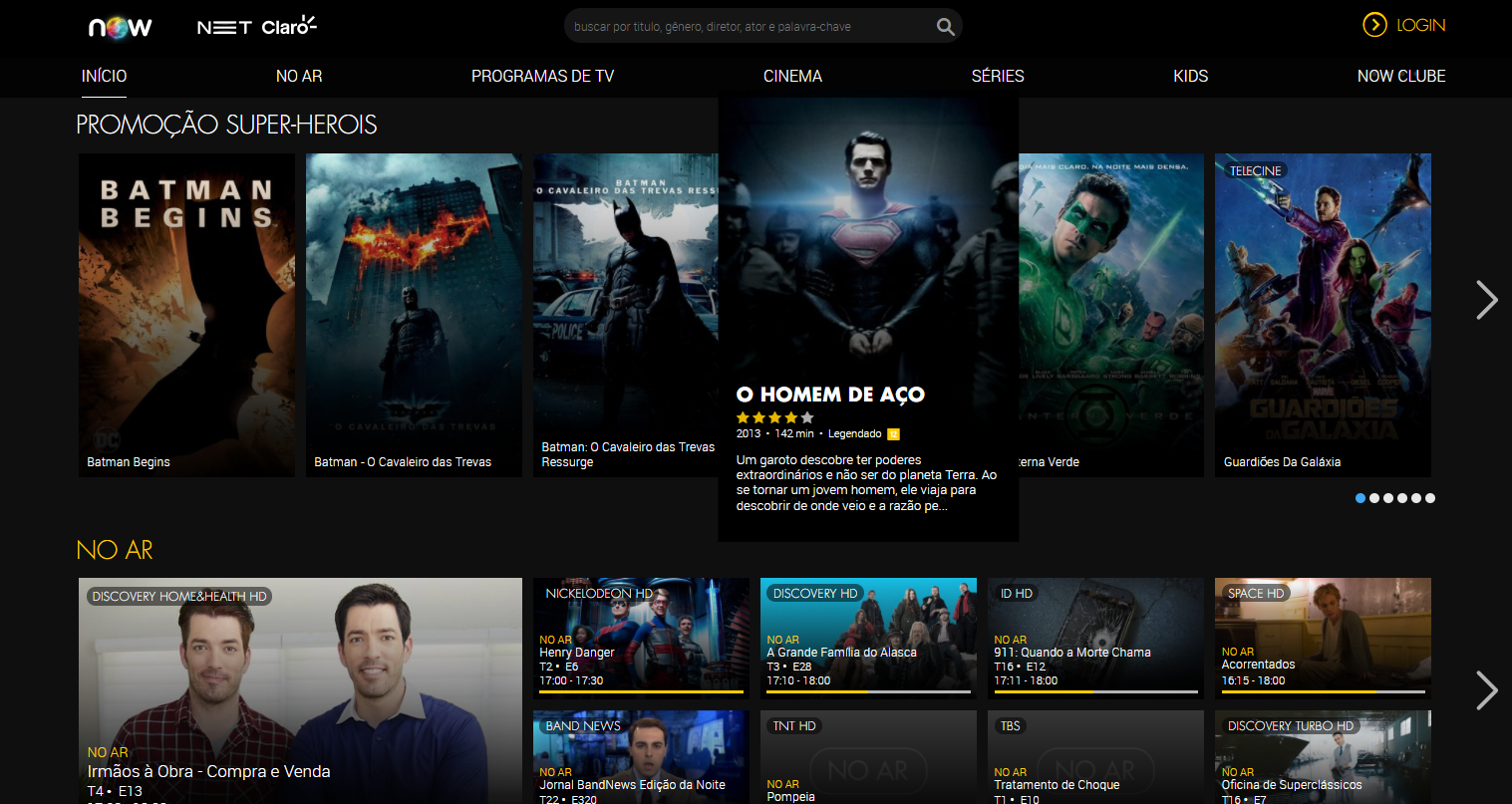This screenshot has width=1512, height=804.
Task: Select the last carousel page dot
Action: [x=1430, y=498]
